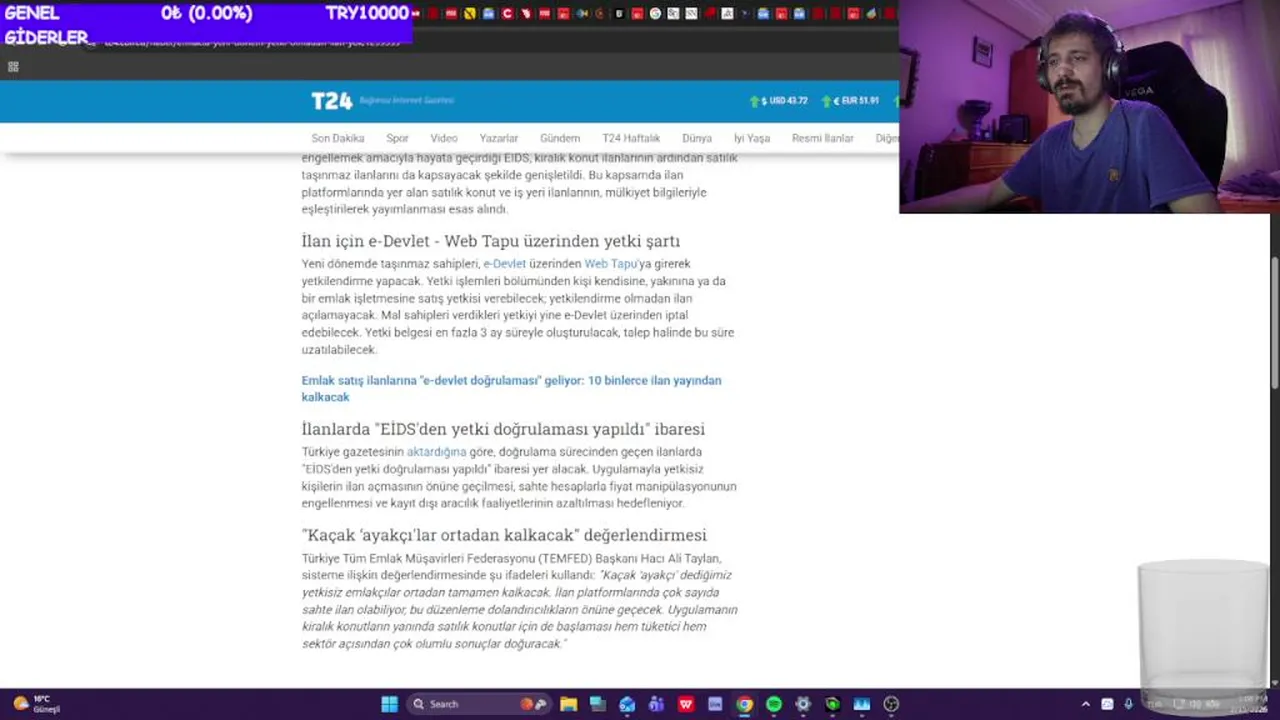Open Microsoft Teams from the taskbar
The height and width of the screenshot is (720, 1280).
656,704
